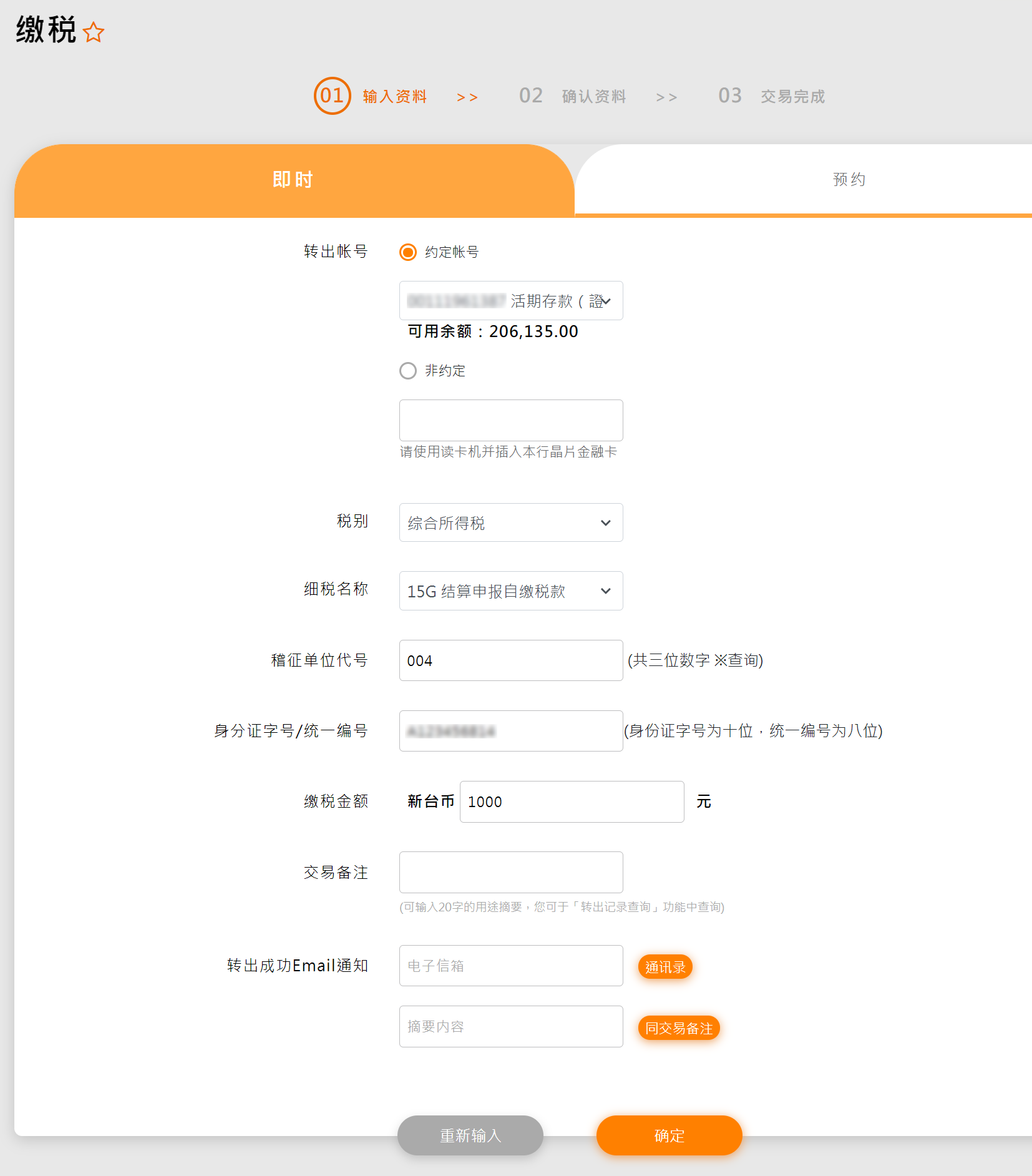Click the favorite star icon beside 缴税
This screenshot has width=1032, height=1176.
[94, 32]
